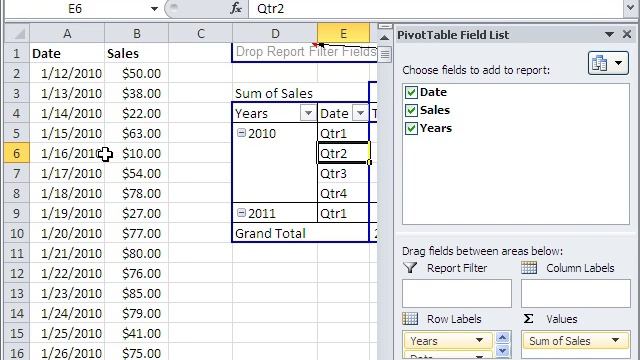Image resolution: width=640 pixels, height=360 pixels.
Task: Click the Qtr3 pivot cell
Action: (343, 173)
